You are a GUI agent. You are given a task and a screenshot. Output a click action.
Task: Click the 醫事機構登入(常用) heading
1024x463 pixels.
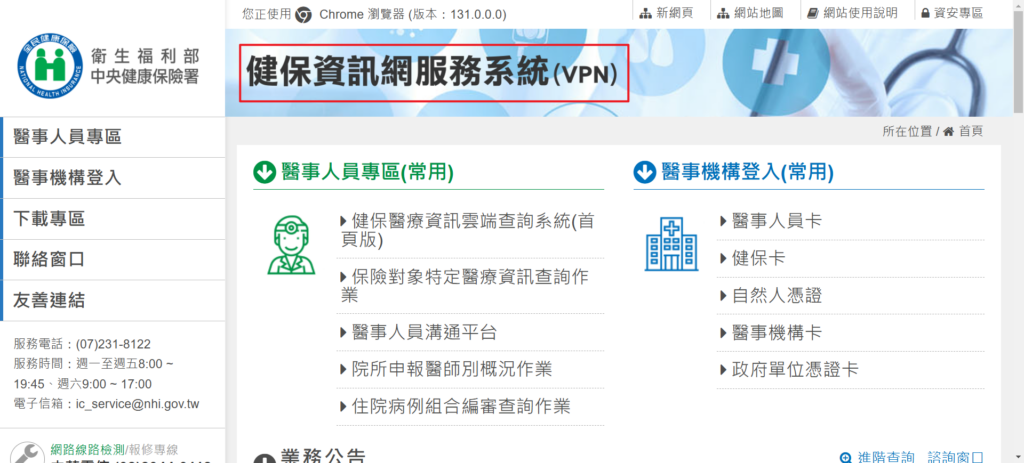(x=748, y=172)
